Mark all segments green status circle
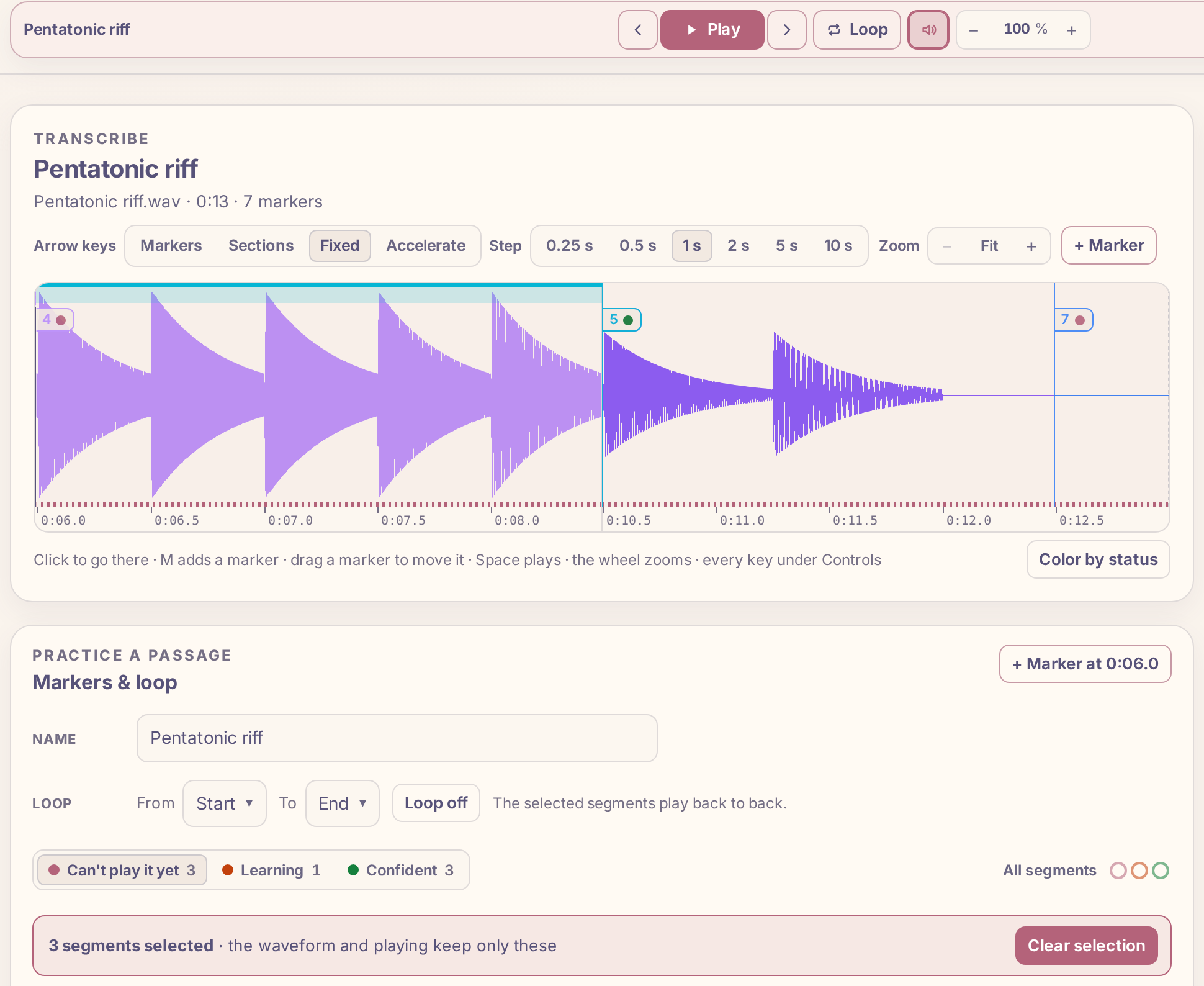The height and width of the screenshot is (986, 1204). [1161, 871]
